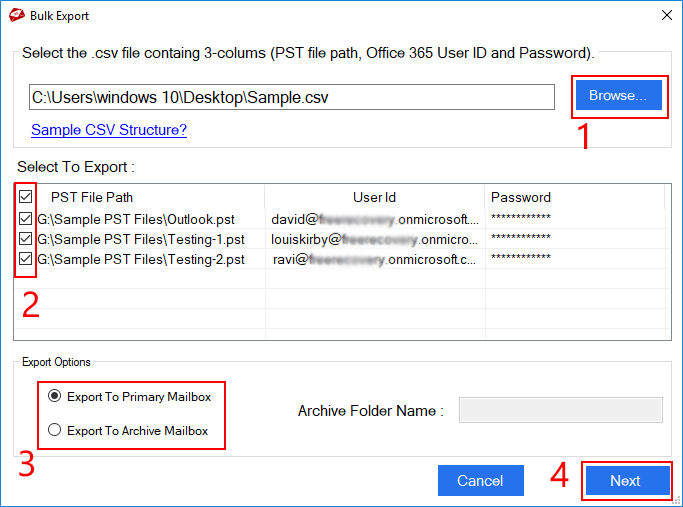Viewport: 683px width, 507px height.
Task: Click the david@ user ID cell
Action: [x=375, y=219]
